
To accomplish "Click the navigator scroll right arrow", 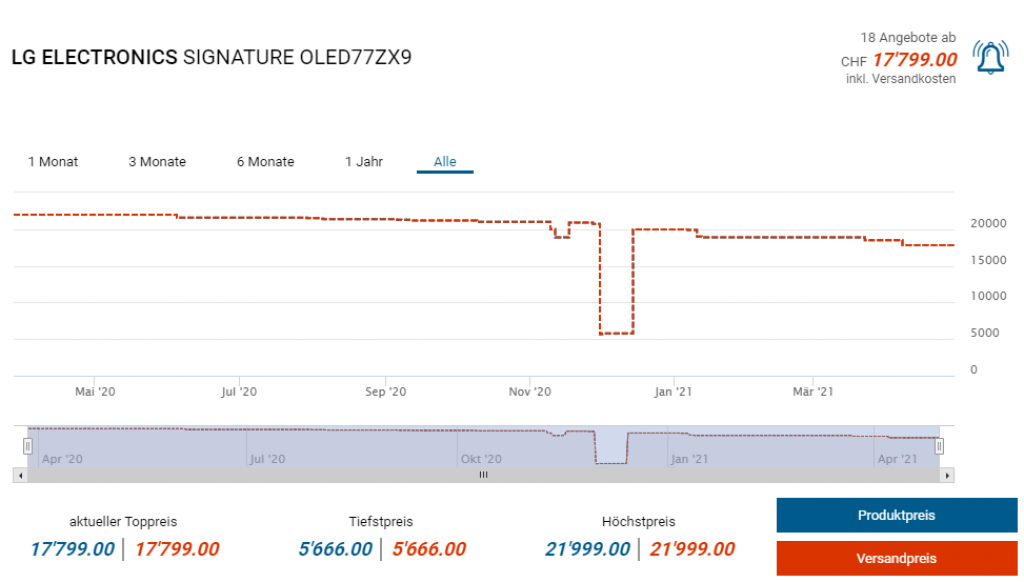I will pos(947,476).
